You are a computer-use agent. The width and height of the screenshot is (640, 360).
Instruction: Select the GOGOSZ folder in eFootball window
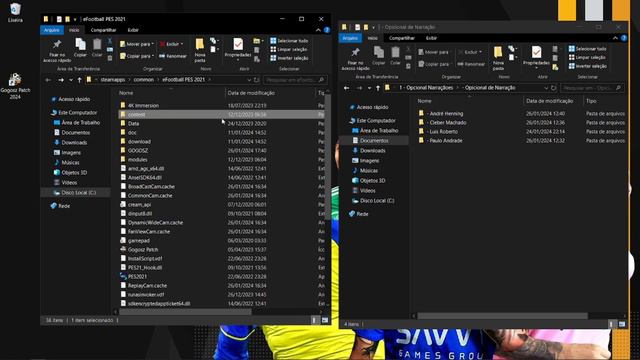[x=138, y=150]
